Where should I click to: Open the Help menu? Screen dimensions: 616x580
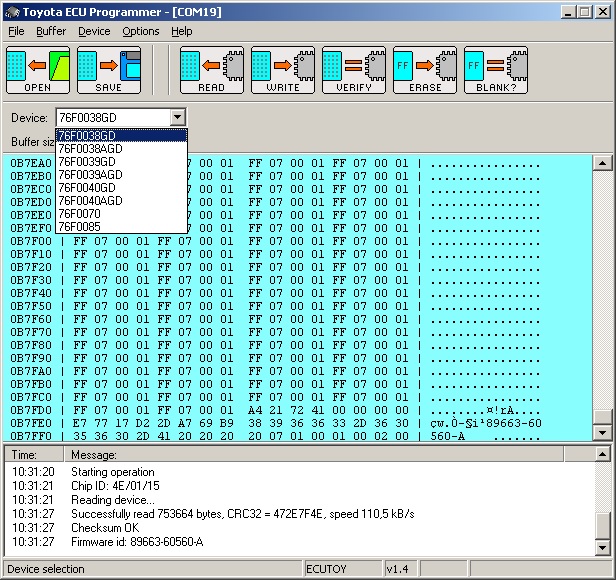click(x=182, y=31)
